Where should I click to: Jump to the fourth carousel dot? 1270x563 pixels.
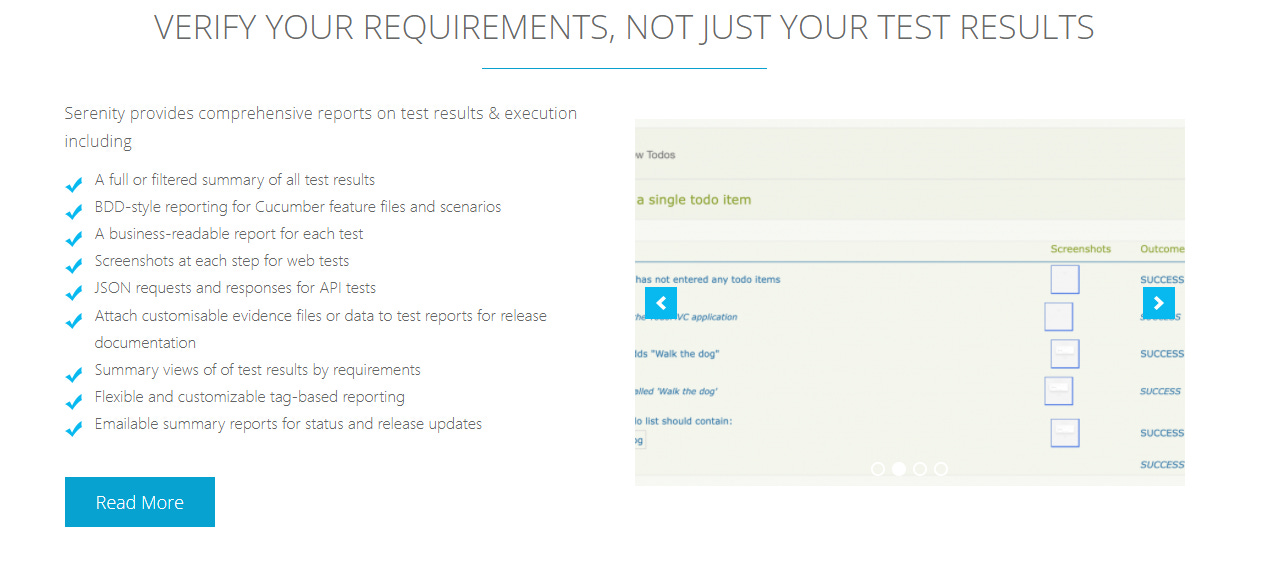coord(941,468)
